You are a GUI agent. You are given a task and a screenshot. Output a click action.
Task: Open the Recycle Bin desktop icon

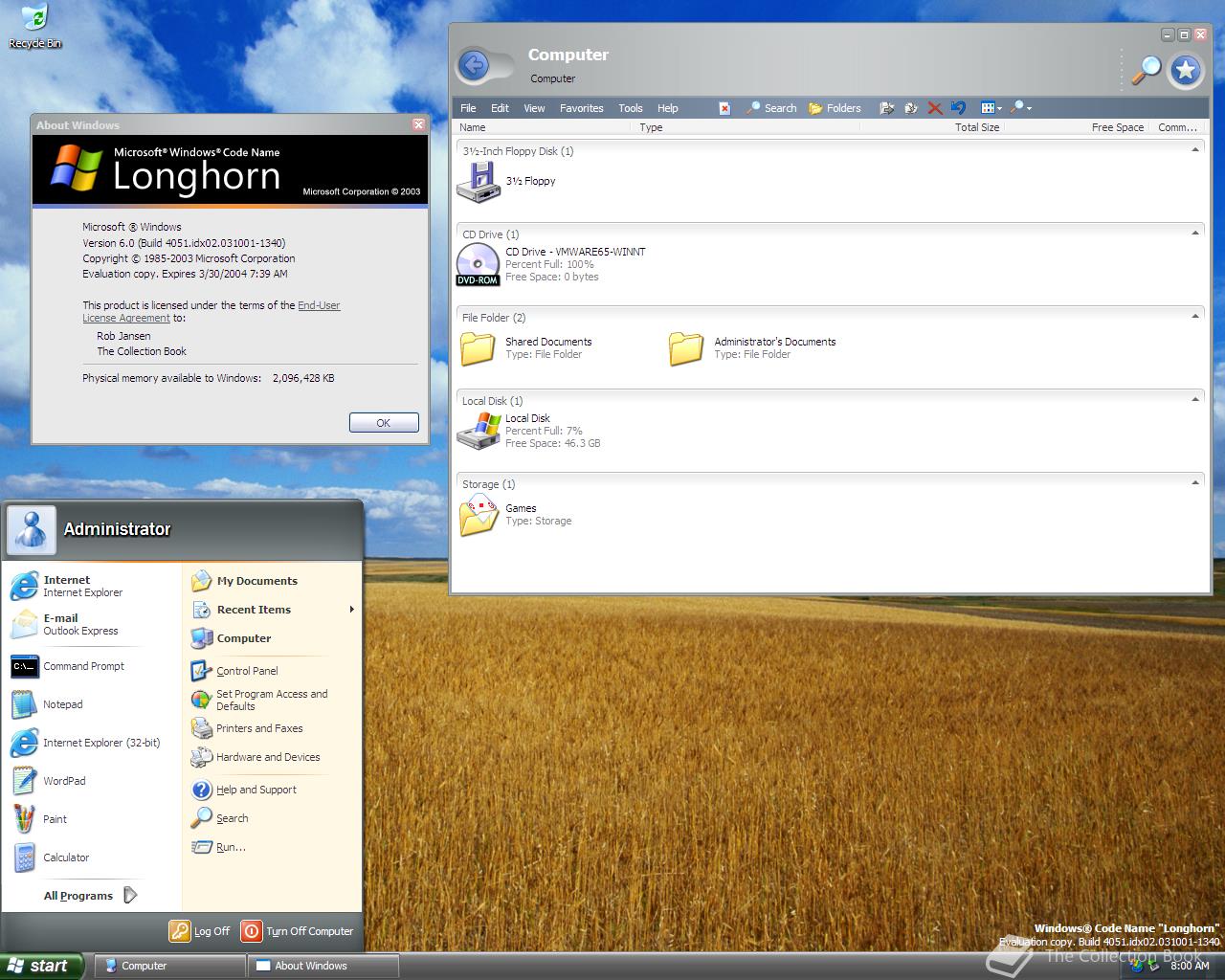[x=34, y=27]
